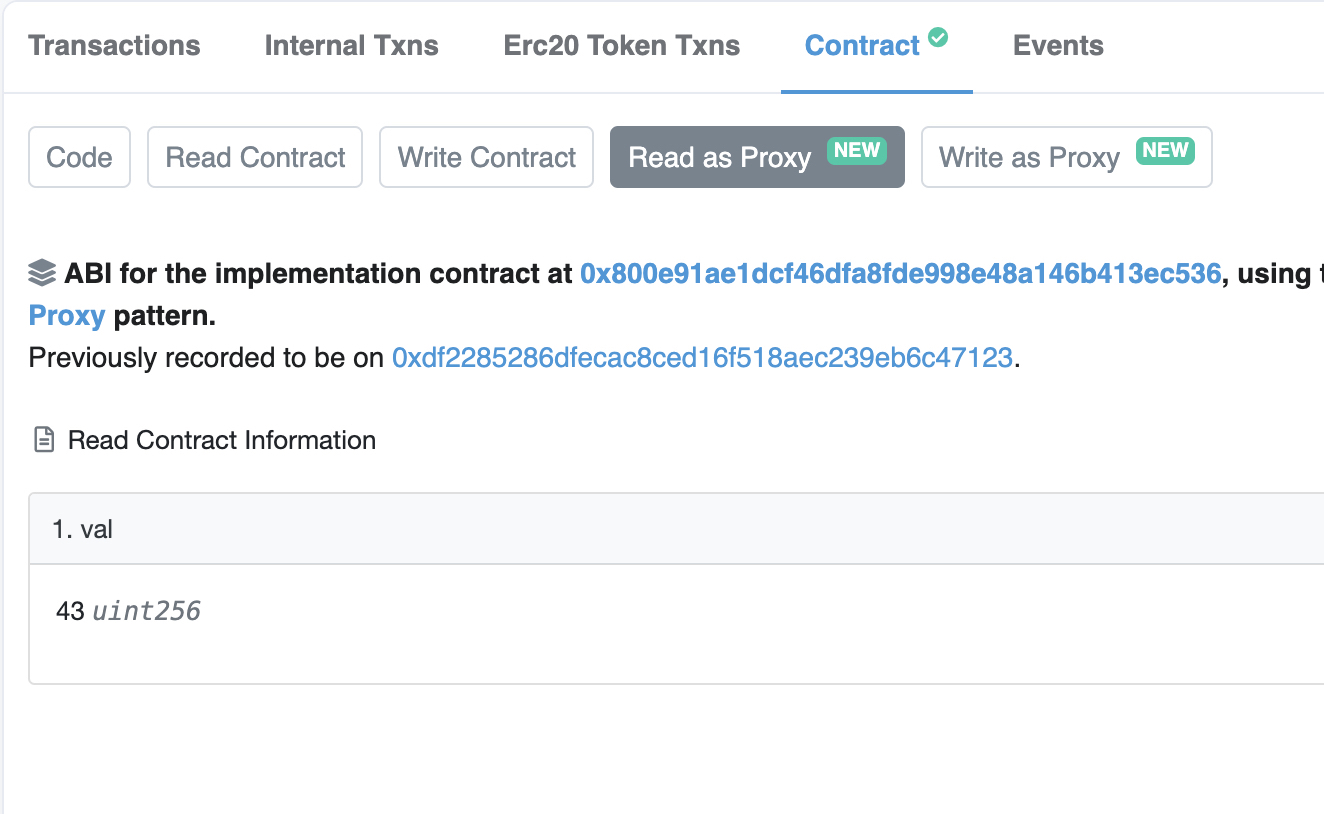This screenshot has height=814, width=1324.
Task: Click the green verified checkmark on the Contract tab
Action: coord(938,37)
